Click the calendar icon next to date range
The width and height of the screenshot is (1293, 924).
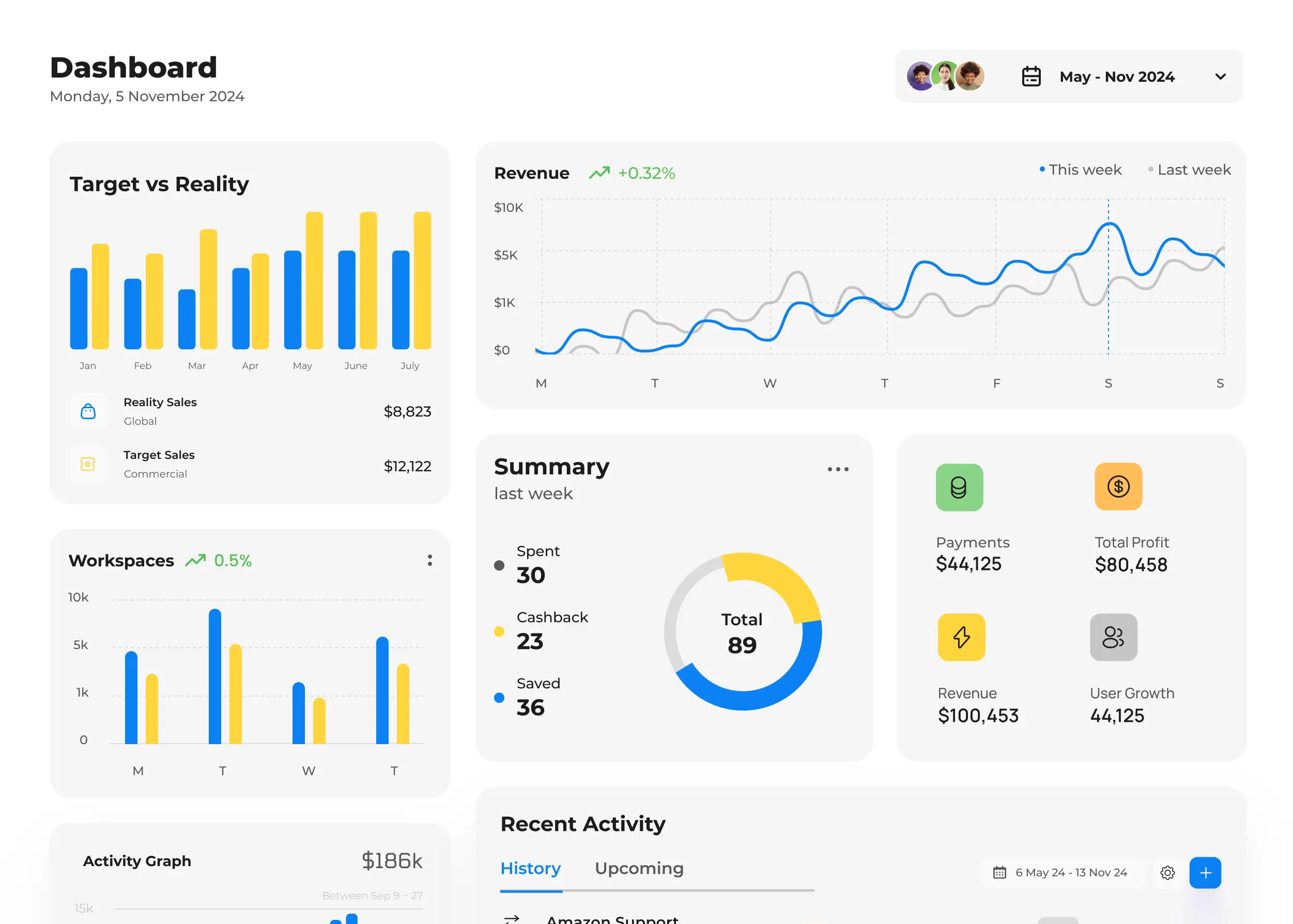coord(1029,77)
